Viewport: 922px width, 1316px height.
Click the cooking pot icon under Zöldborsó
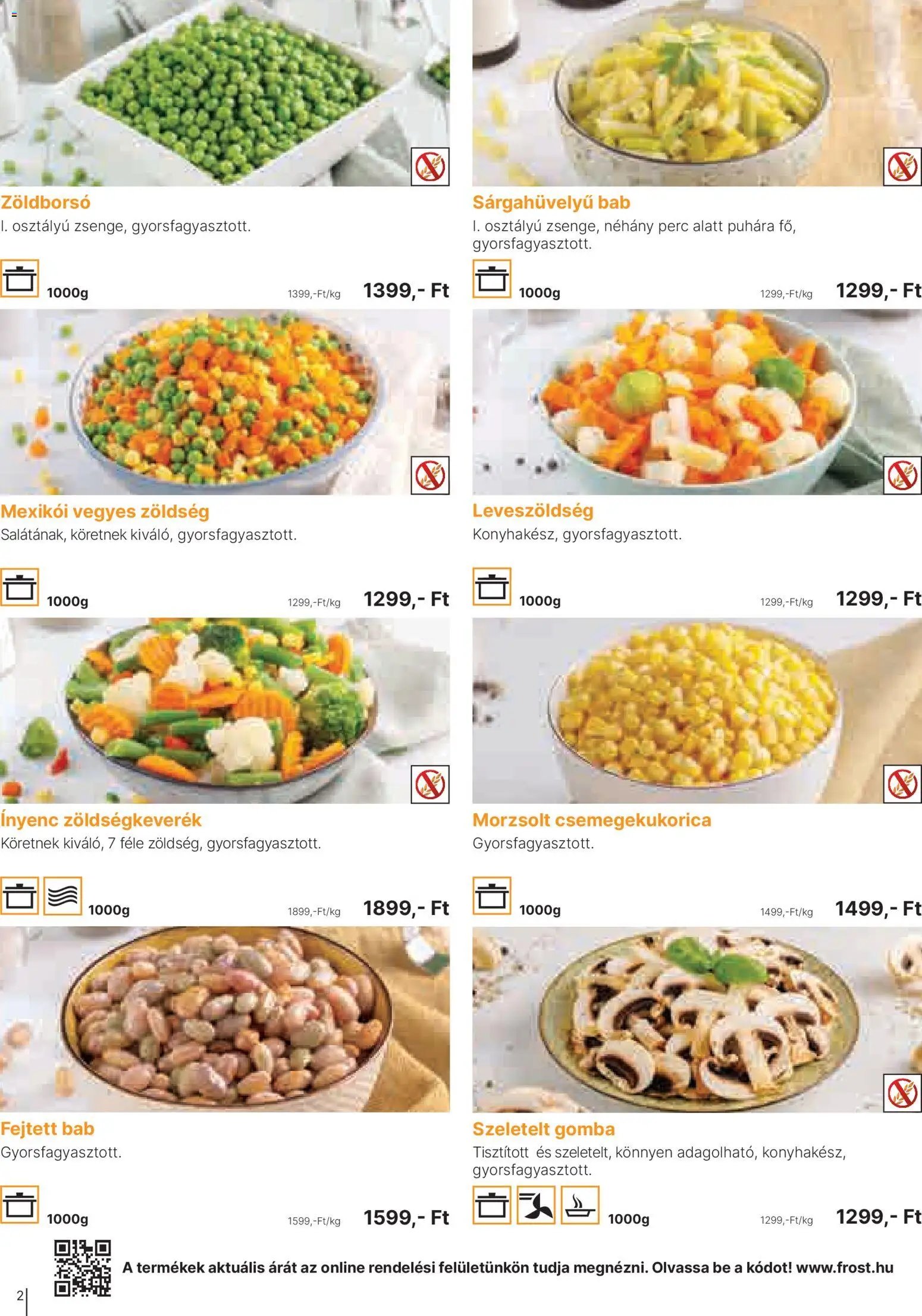[x=20, y=278]
